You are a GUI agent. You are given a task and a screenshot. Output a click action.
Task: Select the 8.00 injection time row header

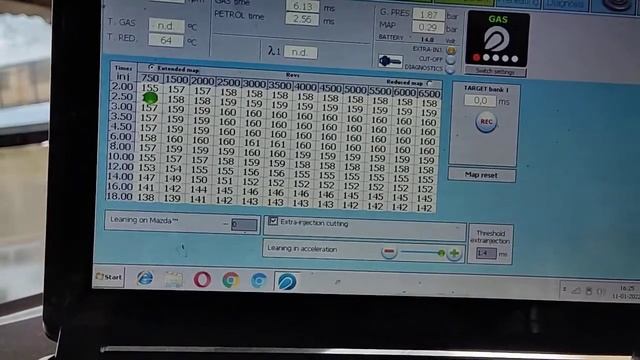120,146
